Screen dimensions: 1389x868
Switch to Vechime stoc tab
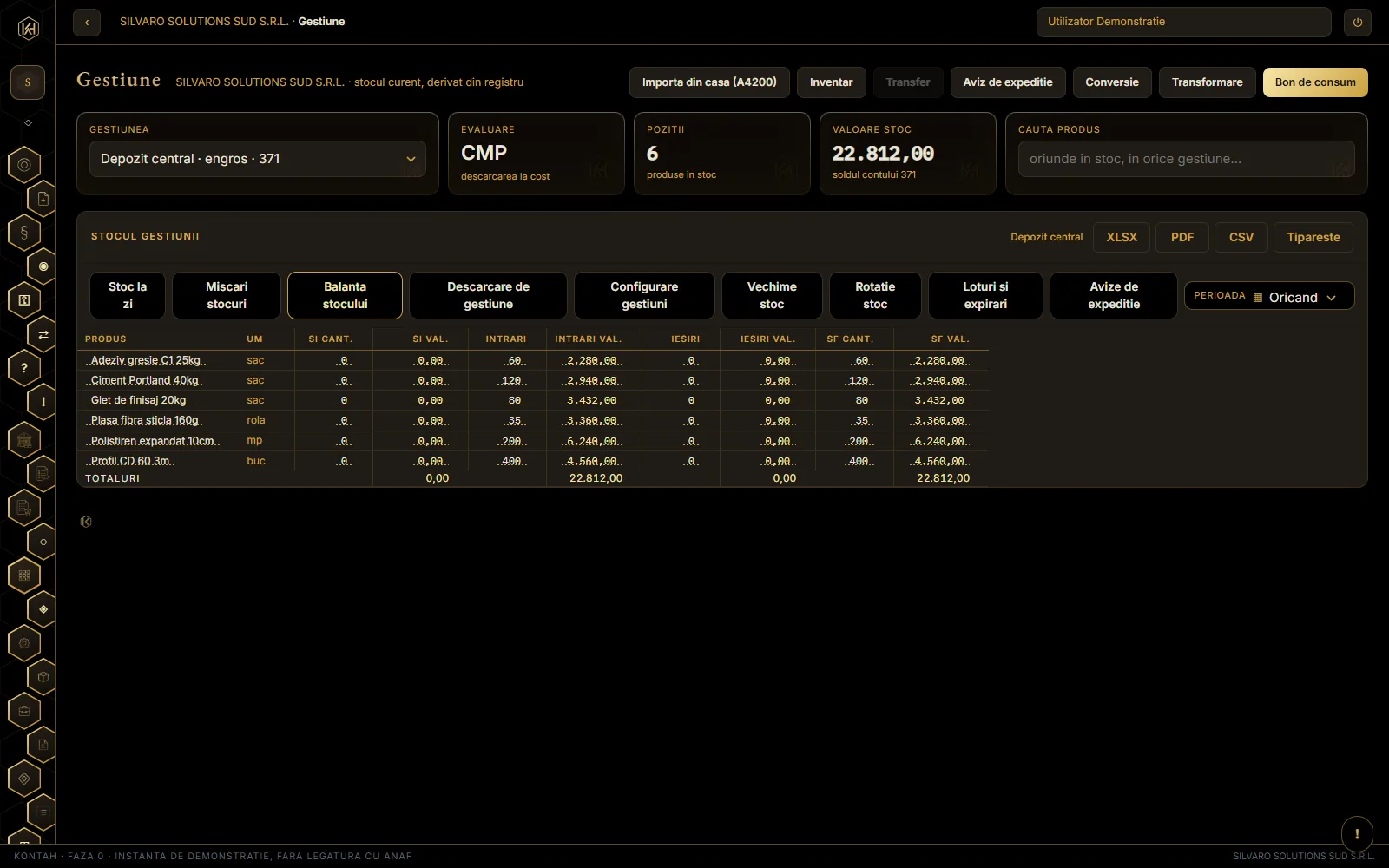pyautogui.click(x=772, y=295)
